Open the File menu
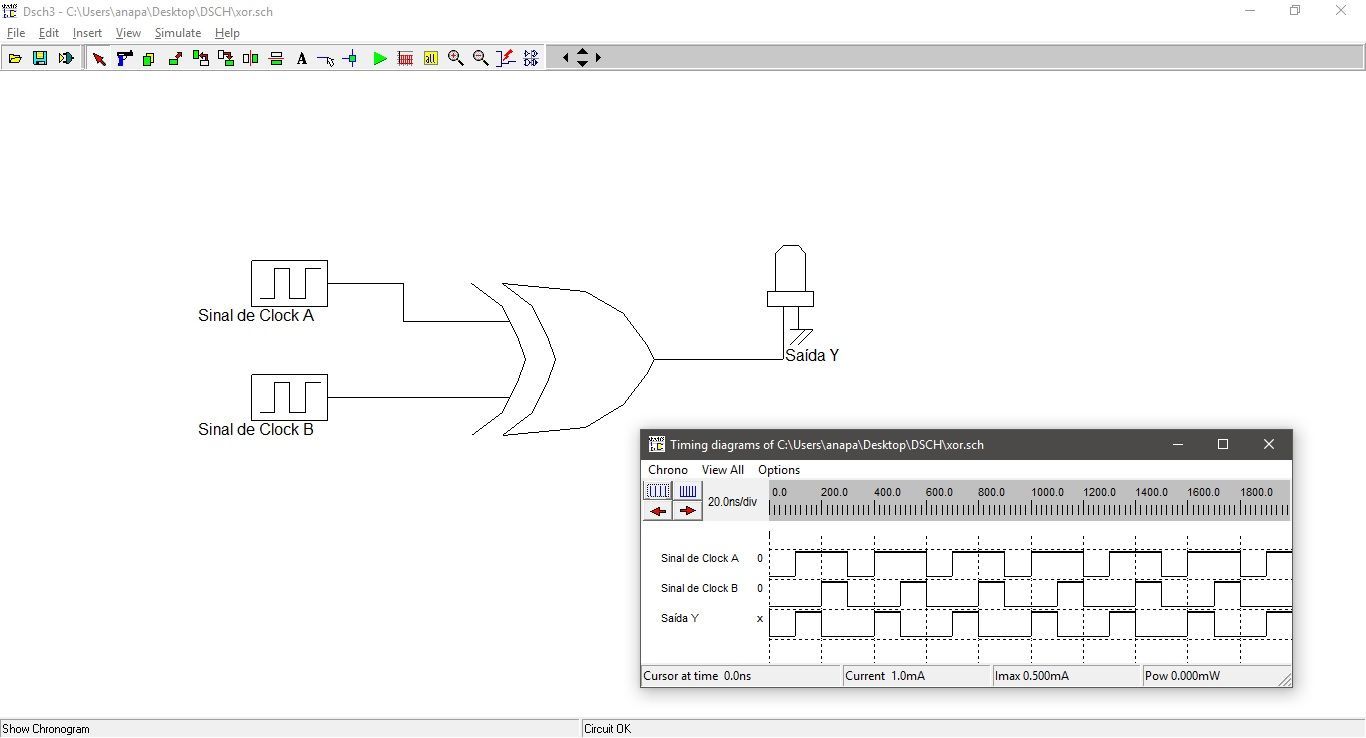Image resolution: width=1366 pixels, height=738 pixels. tap(16, 33)
